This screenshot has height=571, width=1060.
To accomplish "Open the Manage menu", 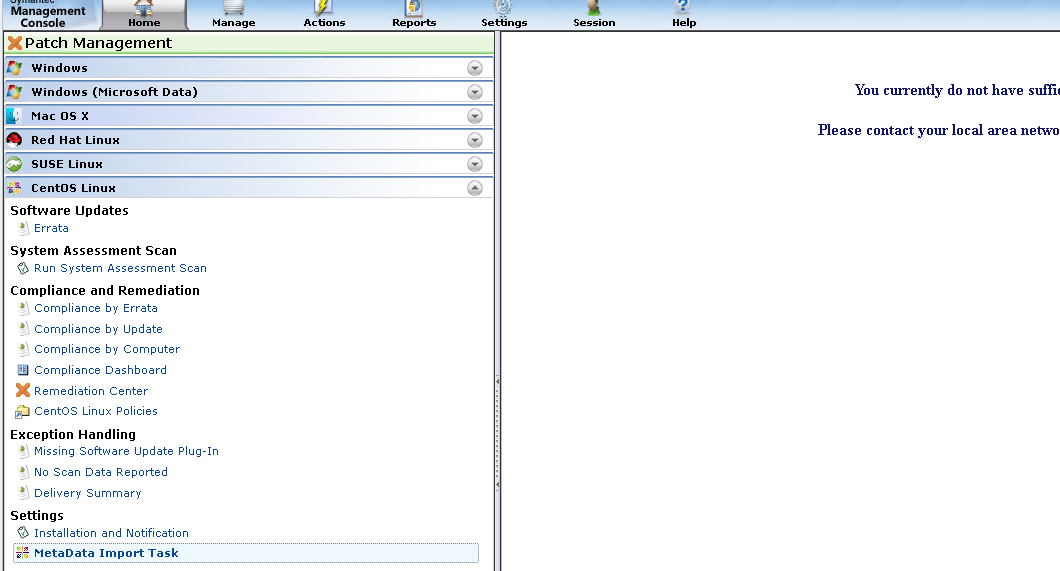I will 233,15.
